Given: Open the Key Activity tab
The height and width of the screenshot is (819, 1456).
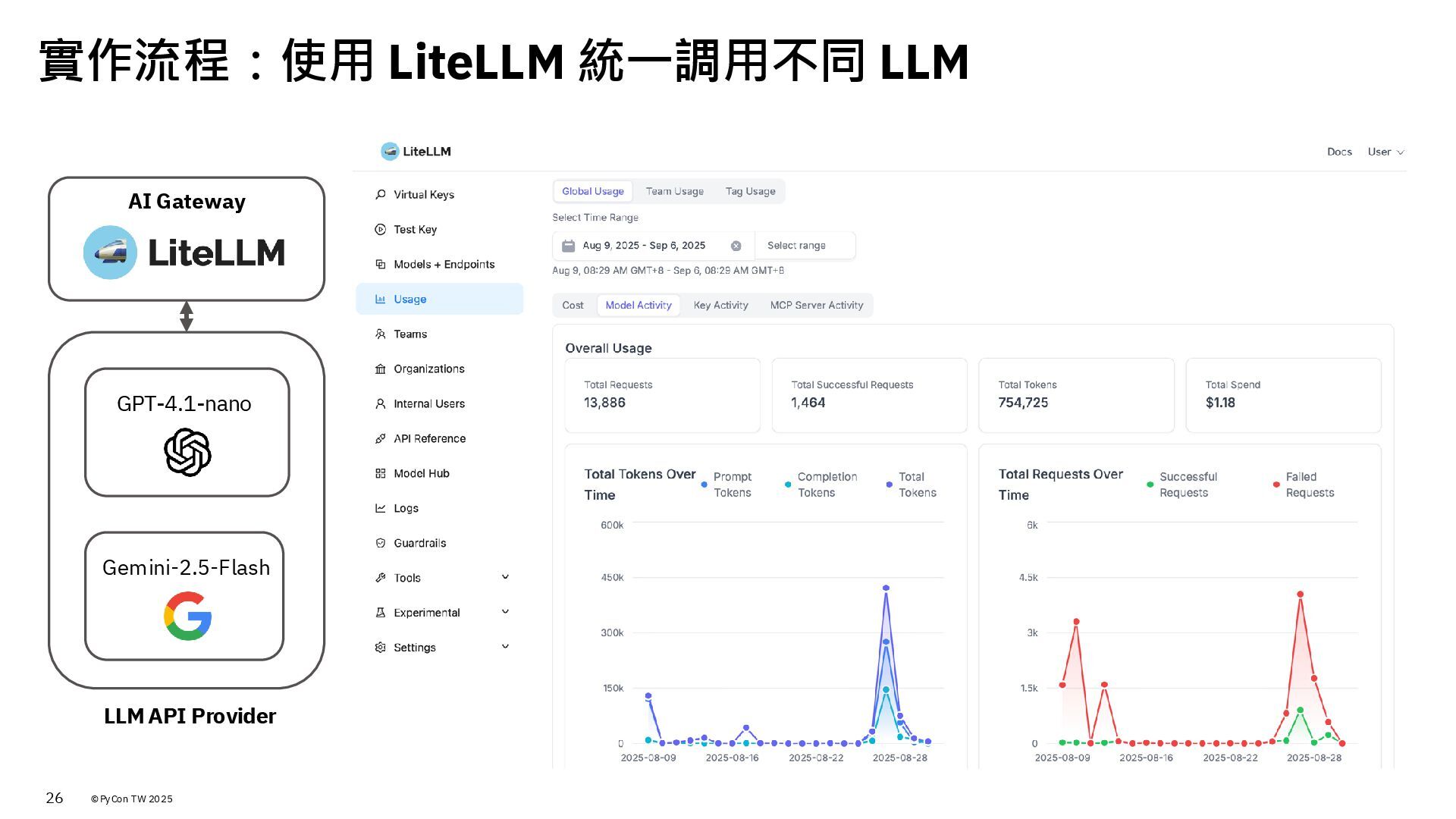Looking at the screenshot, I should pos(721,306).
